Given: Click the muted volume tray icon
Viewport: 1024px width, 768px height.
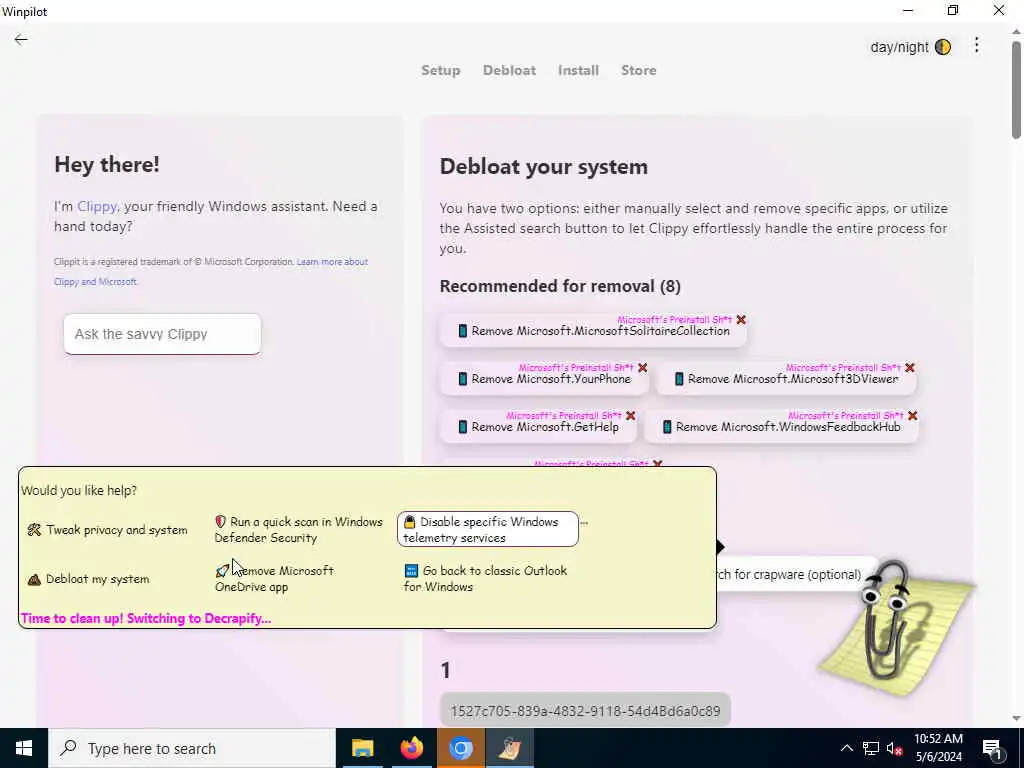Looking at the screenshot, I should tap(895, 749).
